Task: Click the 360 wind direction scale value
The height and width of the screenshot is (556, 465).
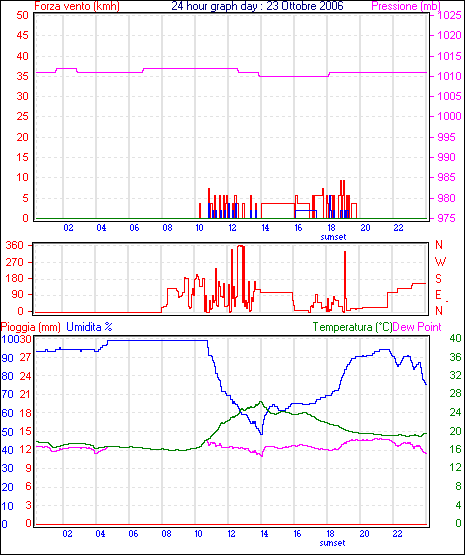Action: pyautogui.click(x=15, y=245)
